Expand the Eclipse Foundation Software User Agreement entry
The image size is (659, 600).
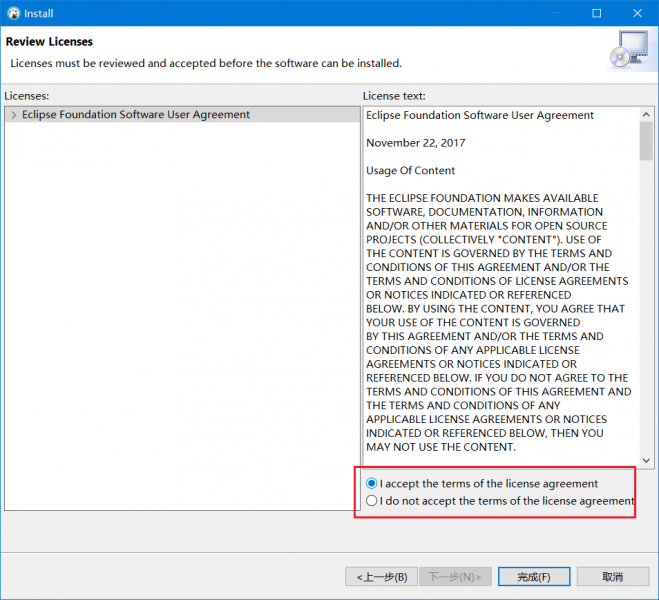(x=14, y=115)
